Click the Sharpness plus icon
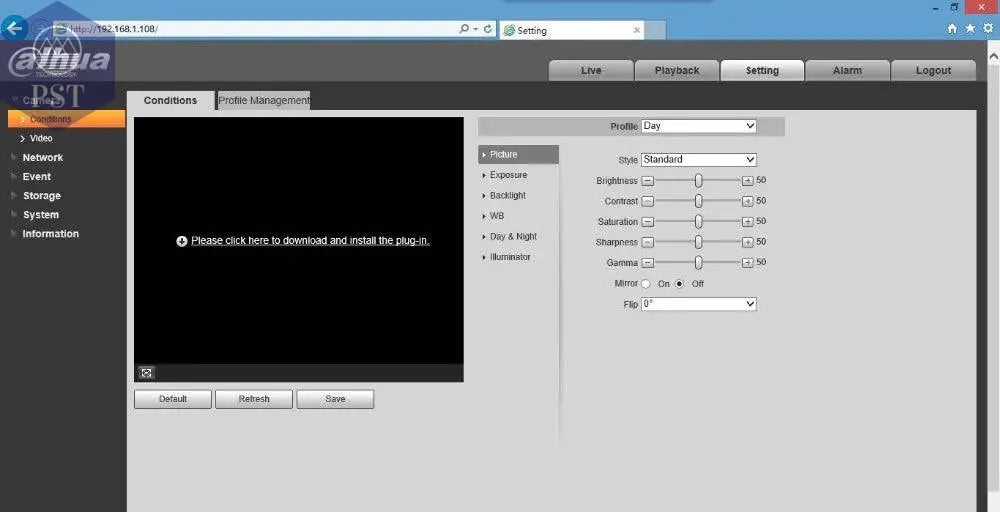Viewport: 1000px width, 512px height. coord(747,242)
